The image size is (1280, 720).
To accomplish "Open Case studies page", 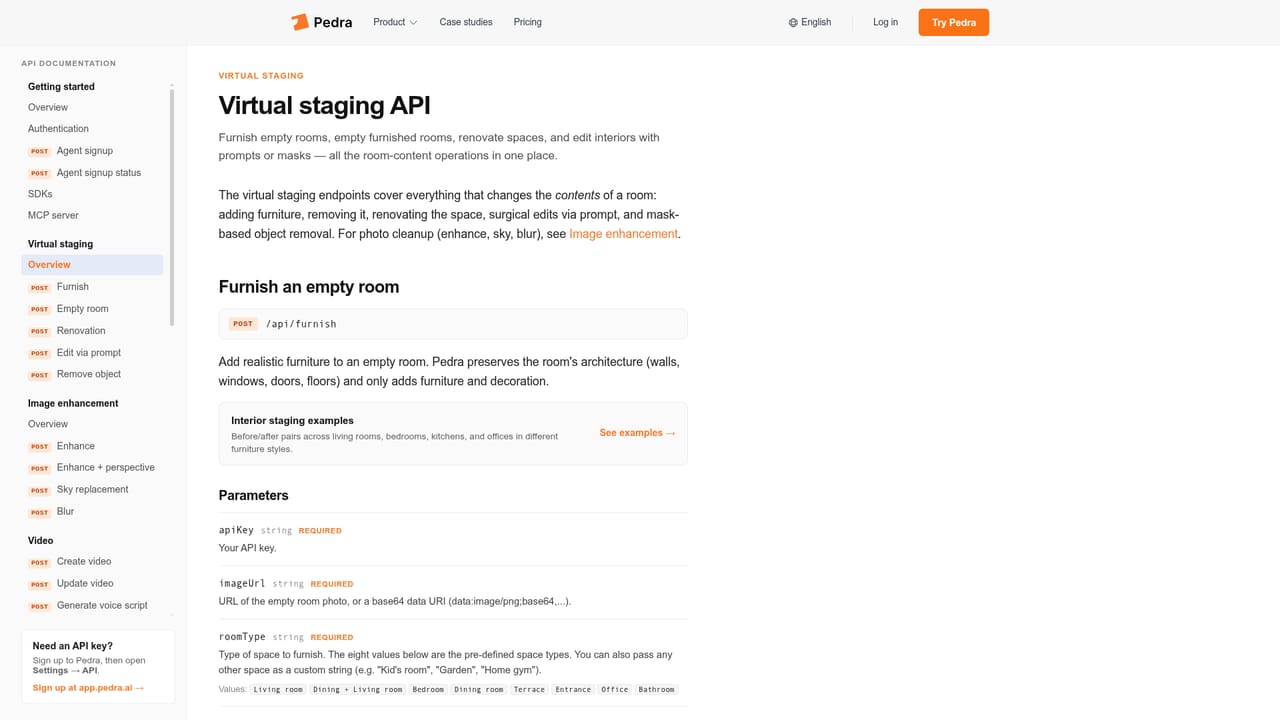I will tap(466, 22).
